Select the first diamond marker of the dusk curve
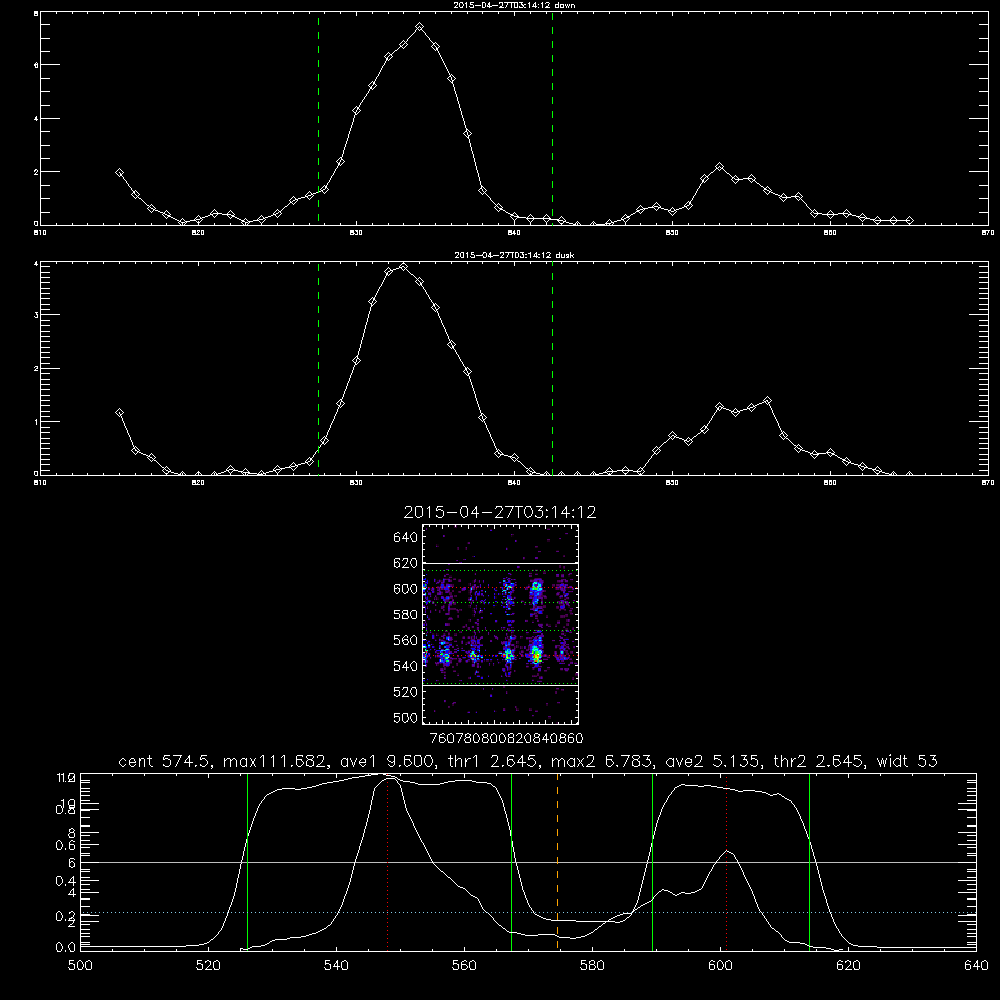The image size is (1000, 1000). click(119, 413)
